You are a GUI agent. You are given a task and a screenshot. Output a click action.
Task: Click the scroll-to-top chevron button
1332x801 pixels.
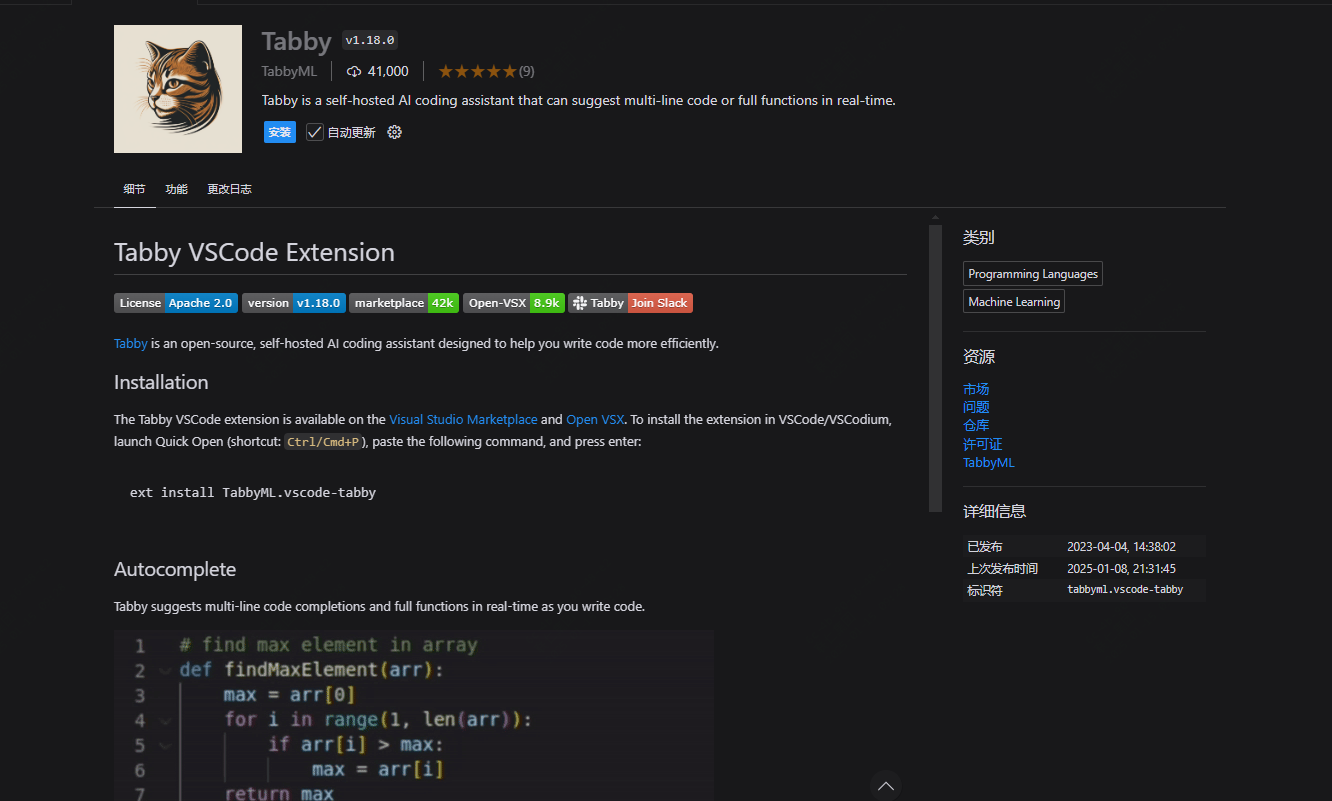[885, 786]
